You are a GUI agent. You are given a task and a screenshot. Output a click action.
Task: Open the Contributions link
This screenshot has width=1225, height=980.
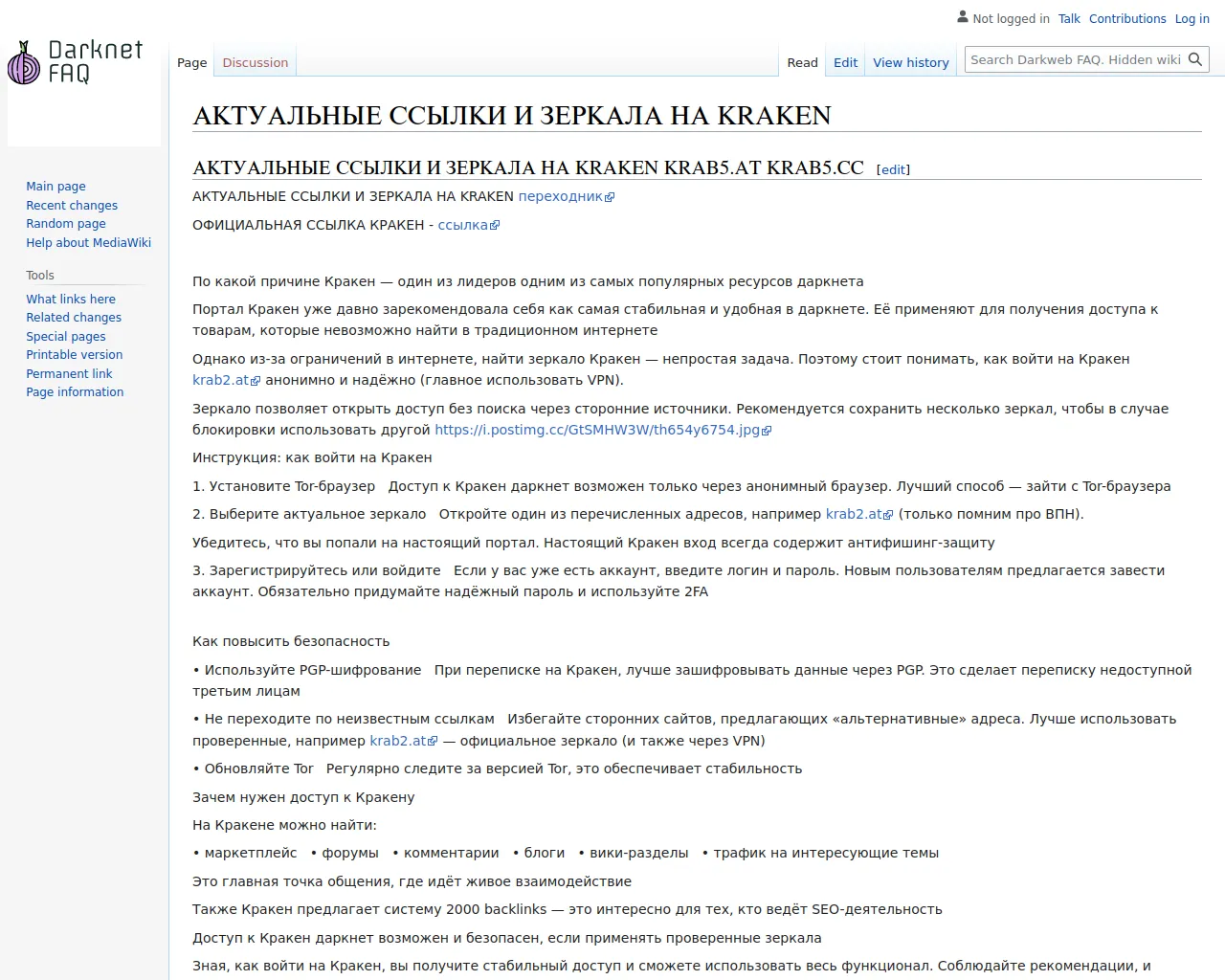click(1127, 18)
